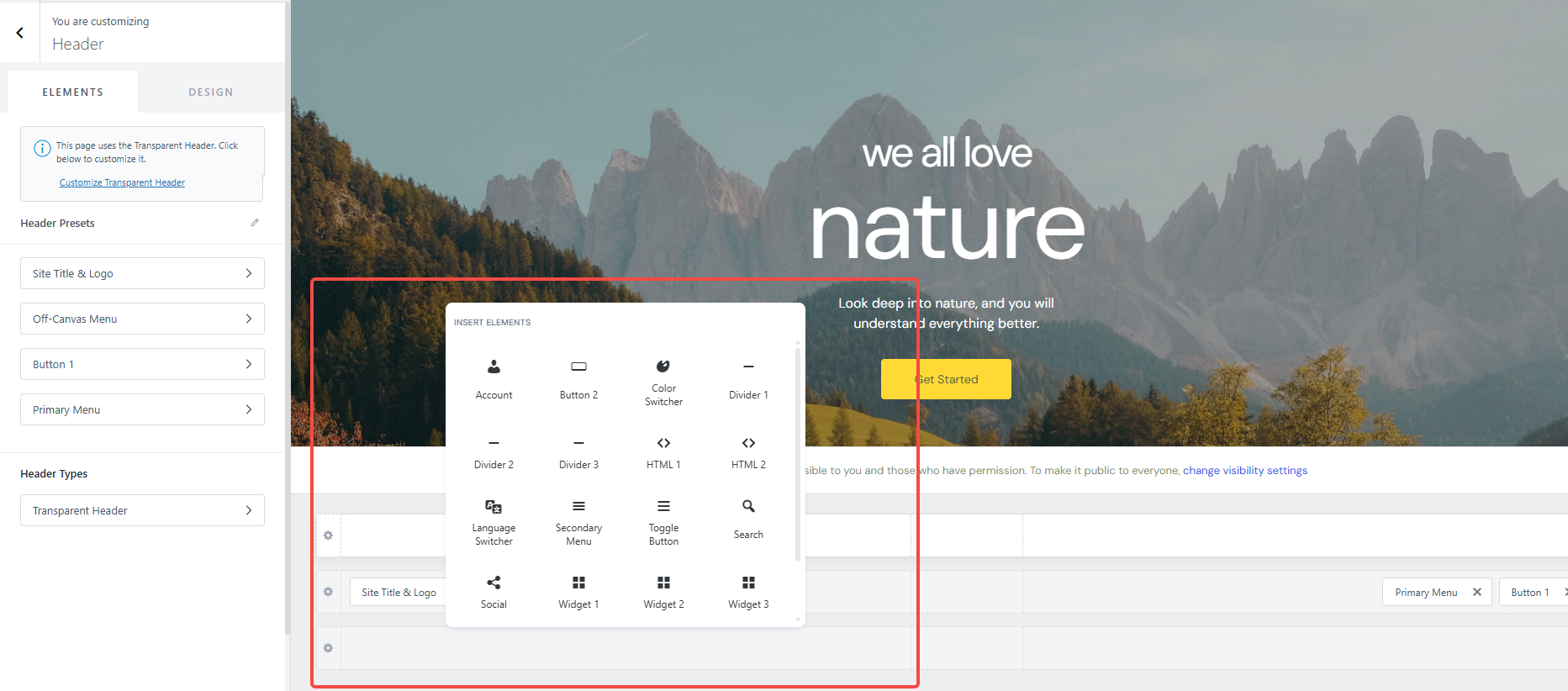The image size is (1568, 691).
Task: Insert the Account element
Action: [x=494, y=378]
